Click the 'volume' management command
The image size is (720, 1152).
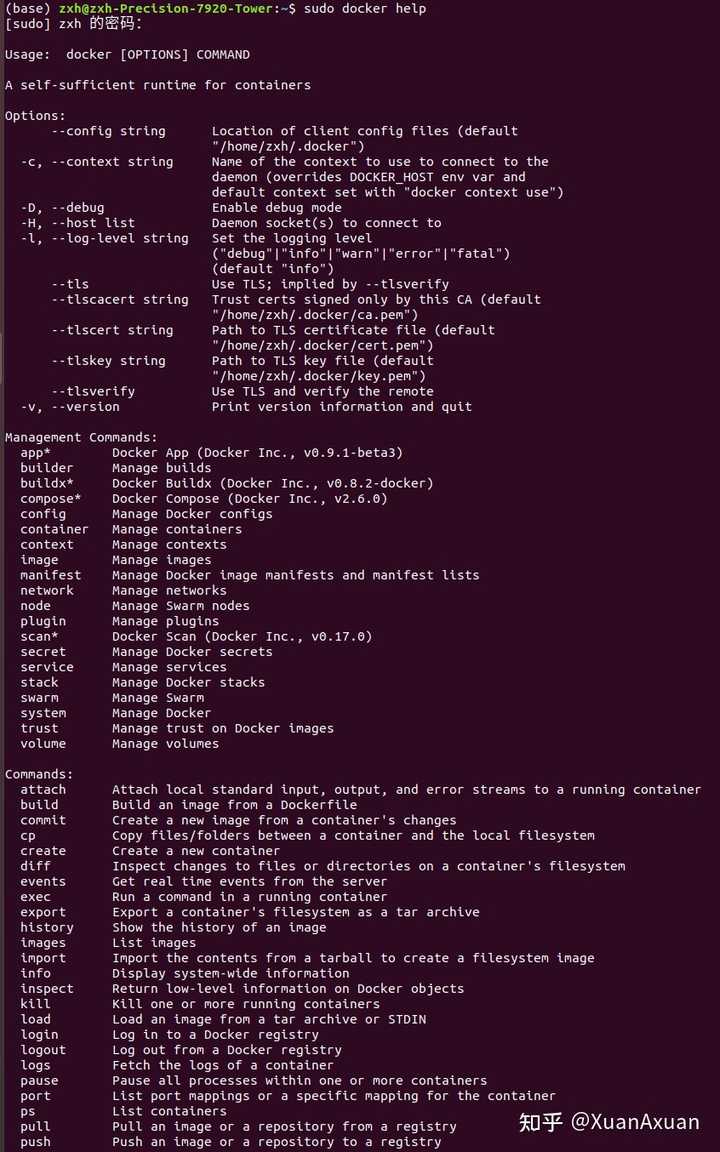[x=43, y=744]
